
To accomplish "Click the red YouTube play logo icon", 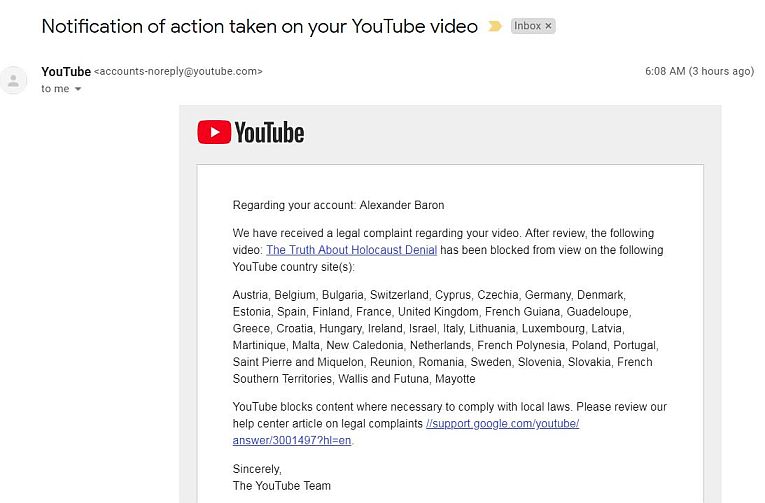I will pyautogui.click(x=214, y=132).
